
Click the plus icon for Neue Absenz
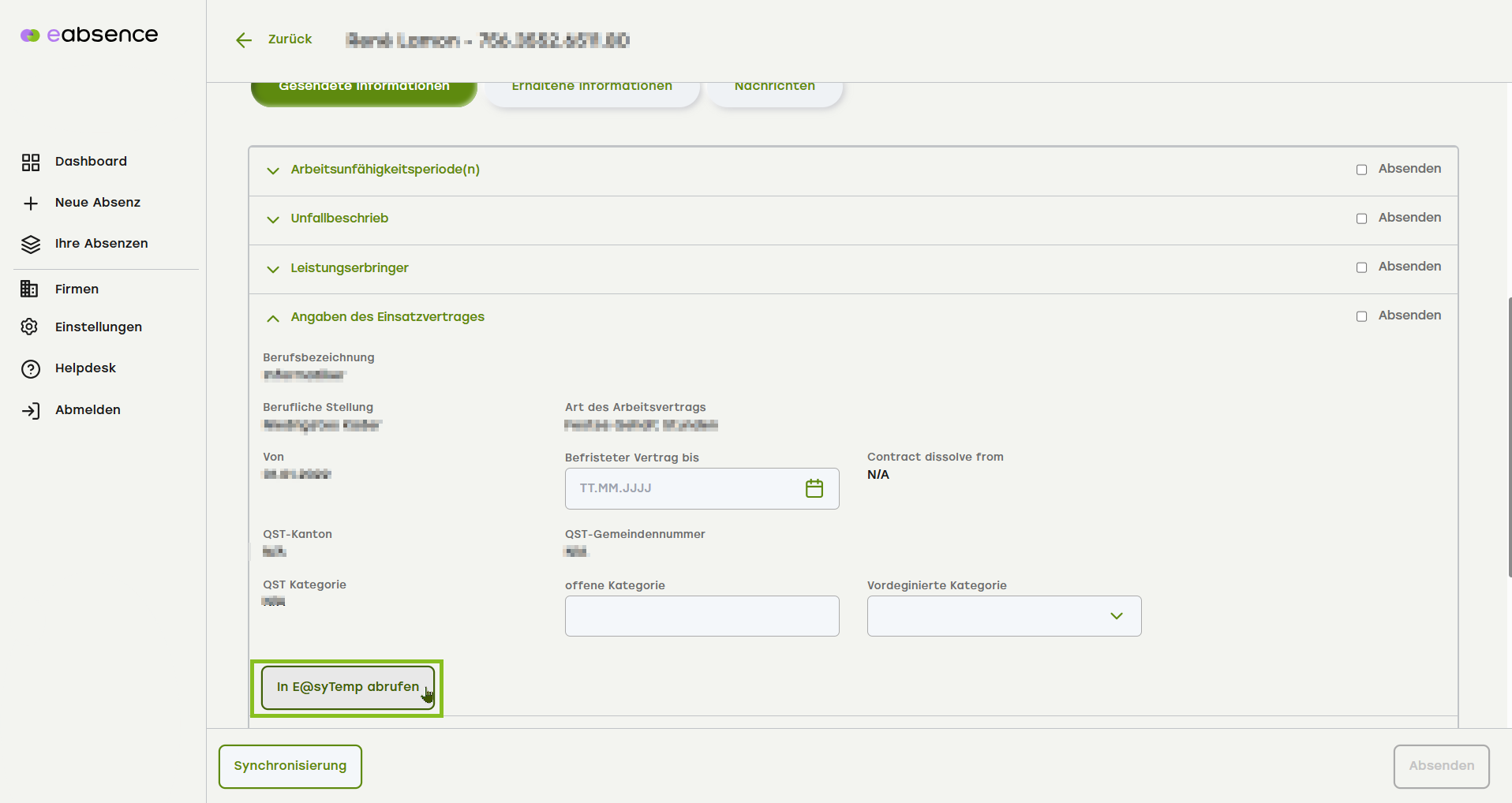click(31, 204)
